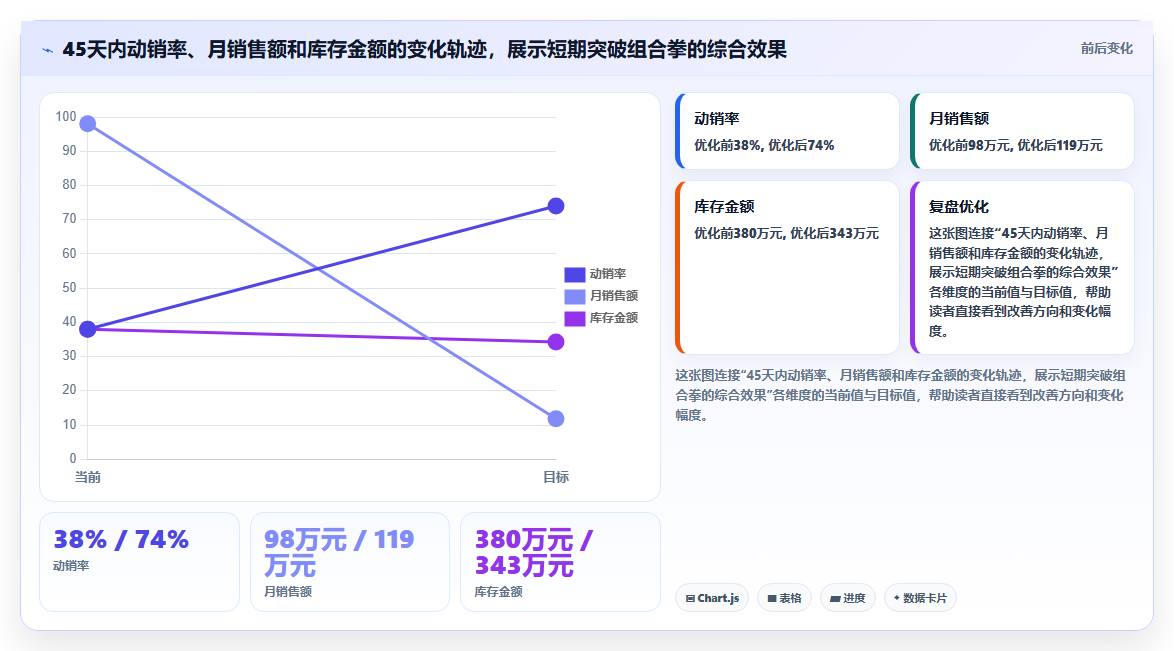This screenshot has width=1174, height=651.
Task: Click the icon in the Chart.js tag
Action: pos(690,599)
